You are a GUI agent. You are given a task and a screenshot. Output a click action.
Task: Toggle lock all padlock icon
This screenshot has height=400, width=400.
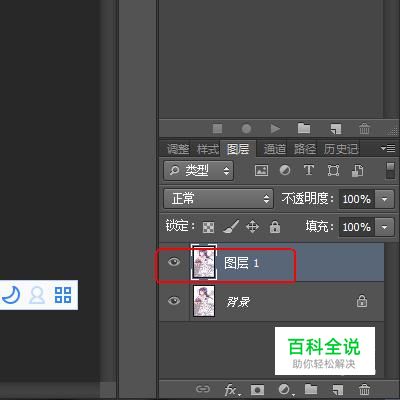click(x=275, y=227)
